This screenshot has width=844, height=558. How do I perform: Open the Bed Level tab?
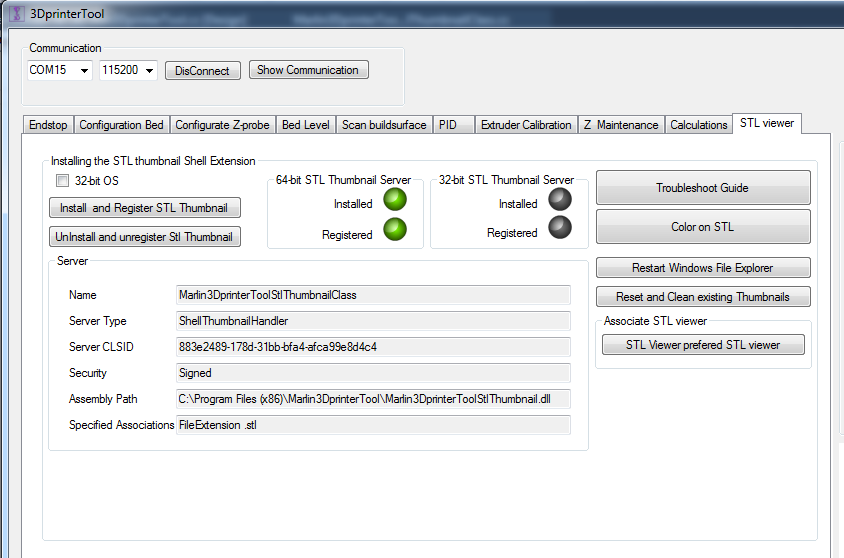tap(305, 125)
